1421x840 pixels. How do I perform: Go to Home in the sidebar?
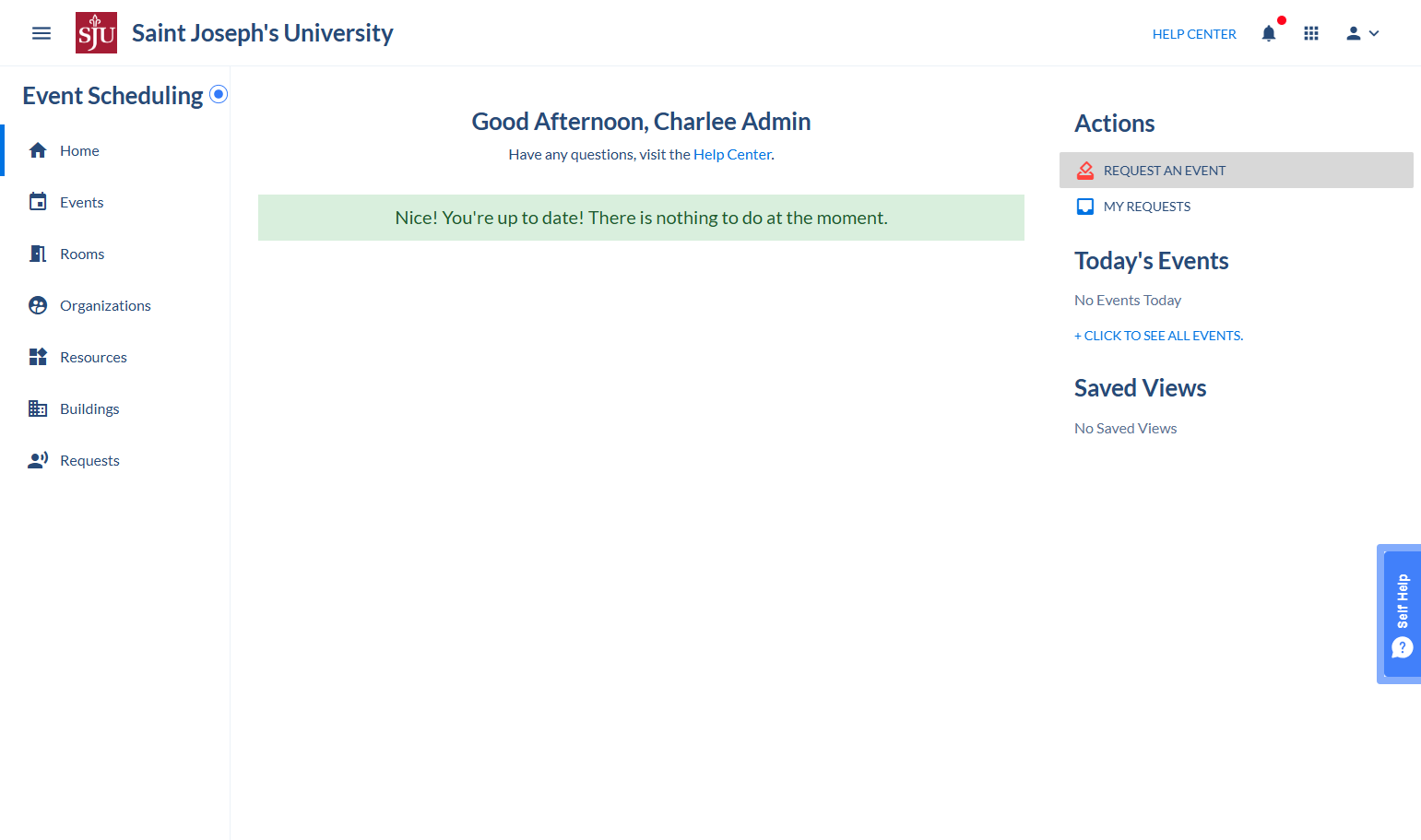[x=115, y=150]
